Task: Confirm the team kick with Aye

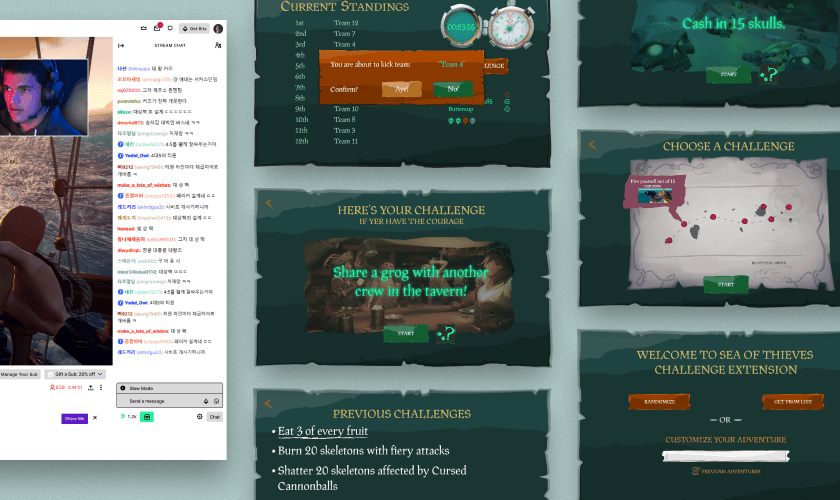Action: [x=402, y=89]
